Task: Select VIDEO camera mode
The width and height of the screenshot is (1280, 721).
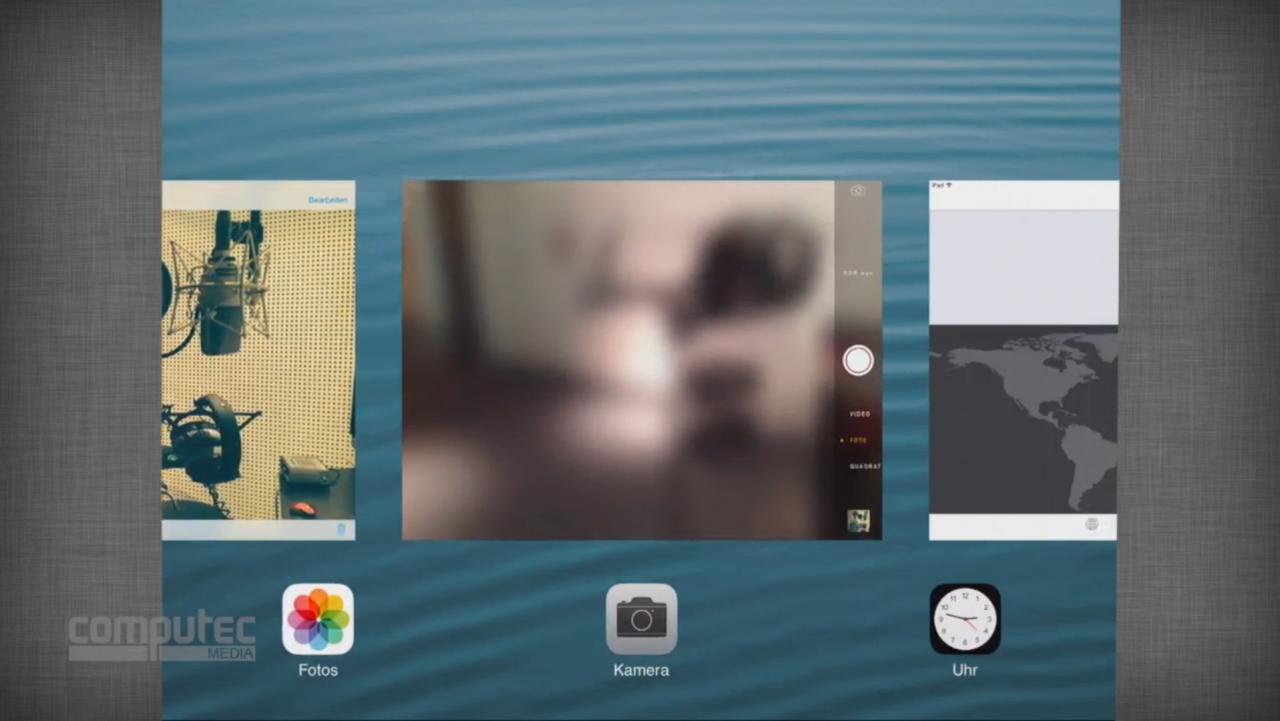Action: 860,414
